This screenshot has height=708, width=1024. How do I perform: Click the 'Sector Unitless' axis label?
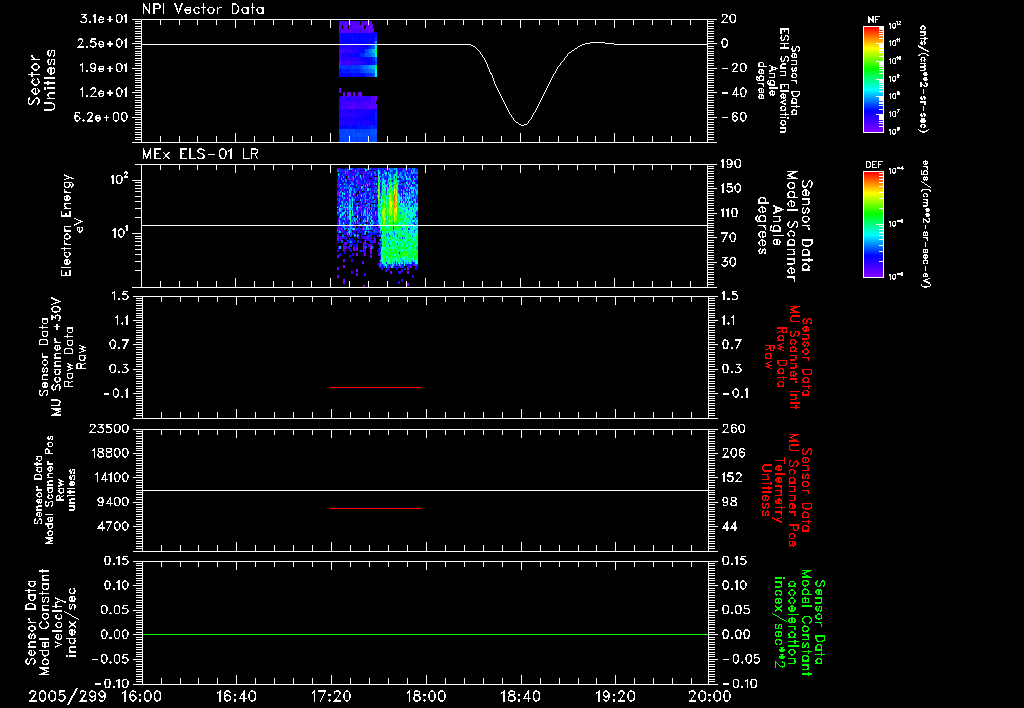(x=42, y=80)
